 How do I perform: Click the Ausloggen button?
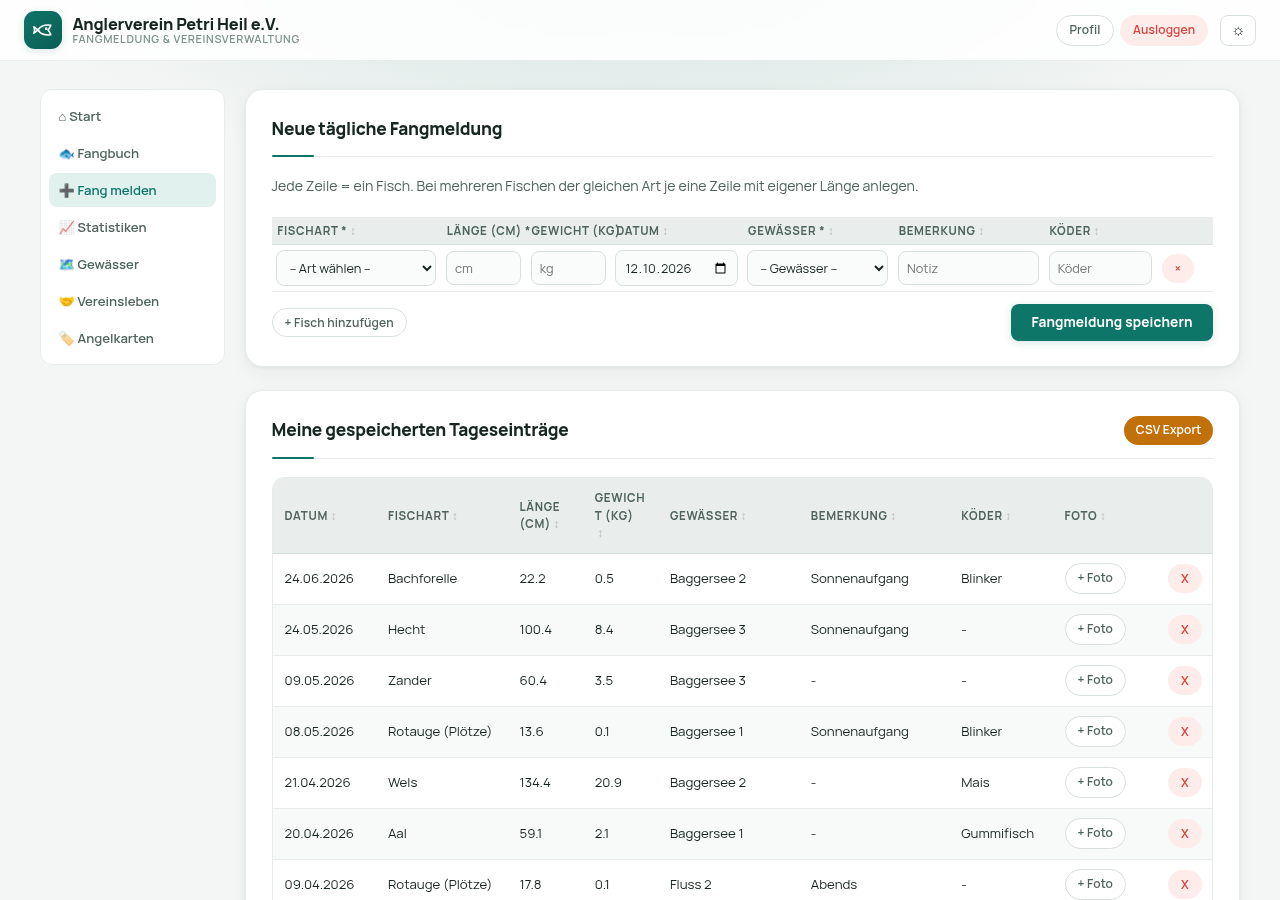[1164, 30]
